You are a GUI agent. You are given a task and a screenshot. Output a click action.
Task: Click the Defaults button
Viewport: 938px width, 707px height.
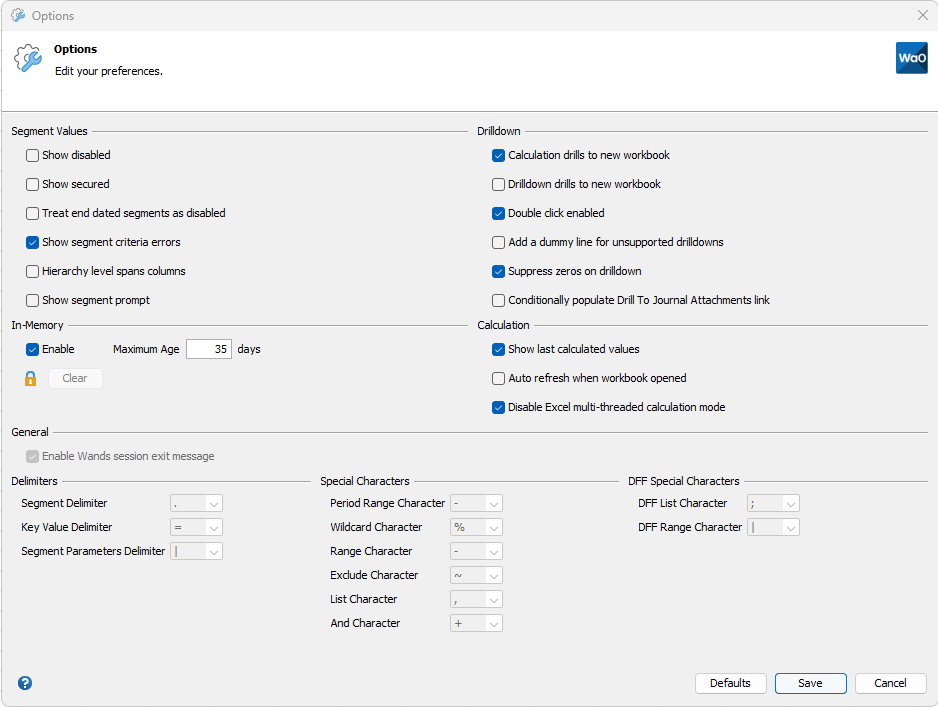pos(731,683)
